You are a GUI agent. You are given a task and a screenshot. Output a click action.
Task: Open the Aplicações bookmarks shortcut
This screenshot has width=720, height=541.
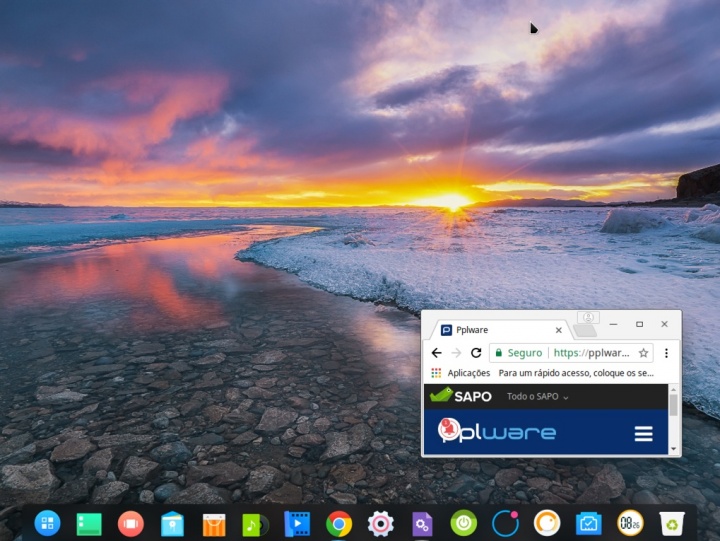460,373
